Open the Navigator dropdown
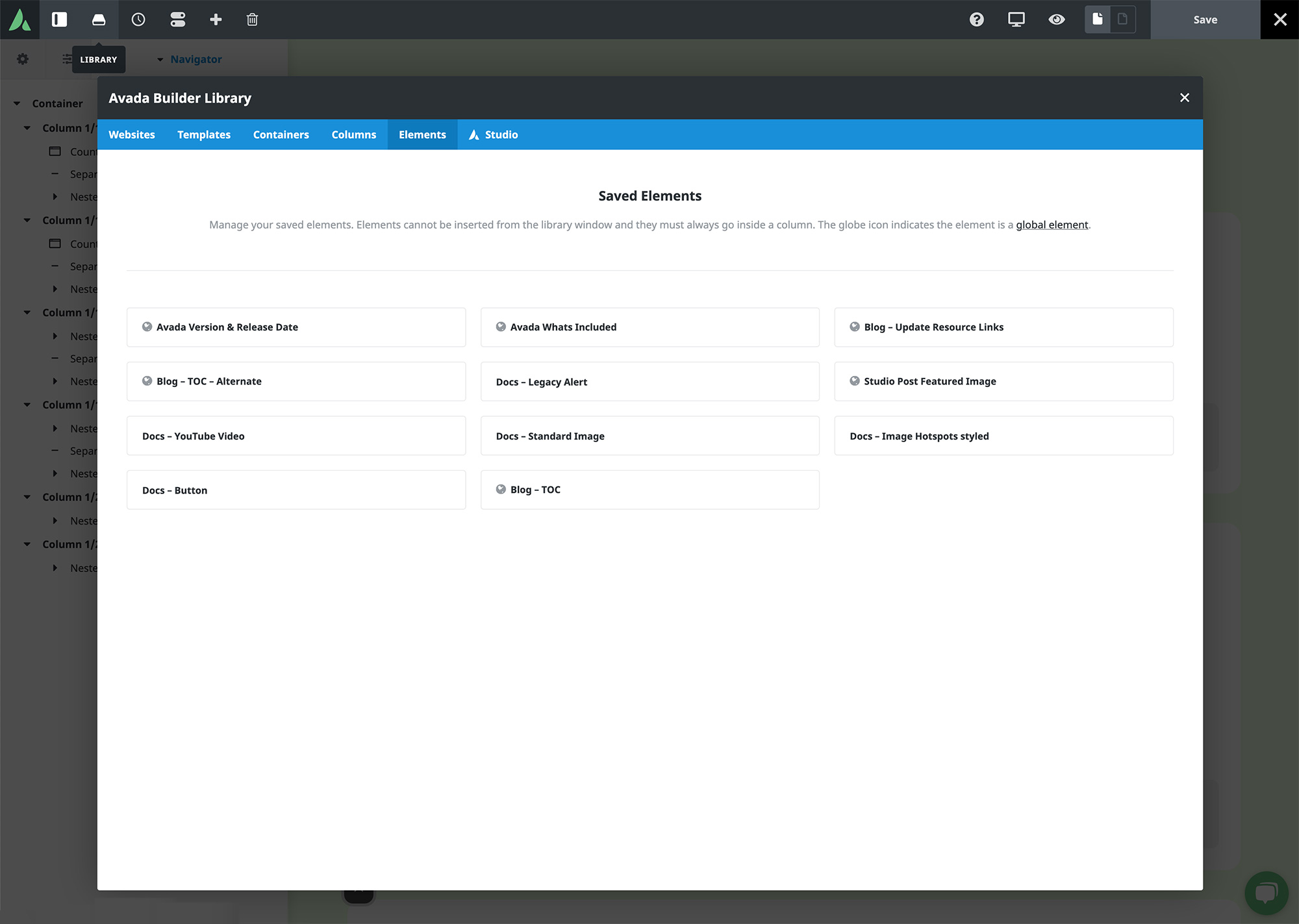The height and width of the screenshot is (924, 1299). pyautogui.click(x=189, y=59)
